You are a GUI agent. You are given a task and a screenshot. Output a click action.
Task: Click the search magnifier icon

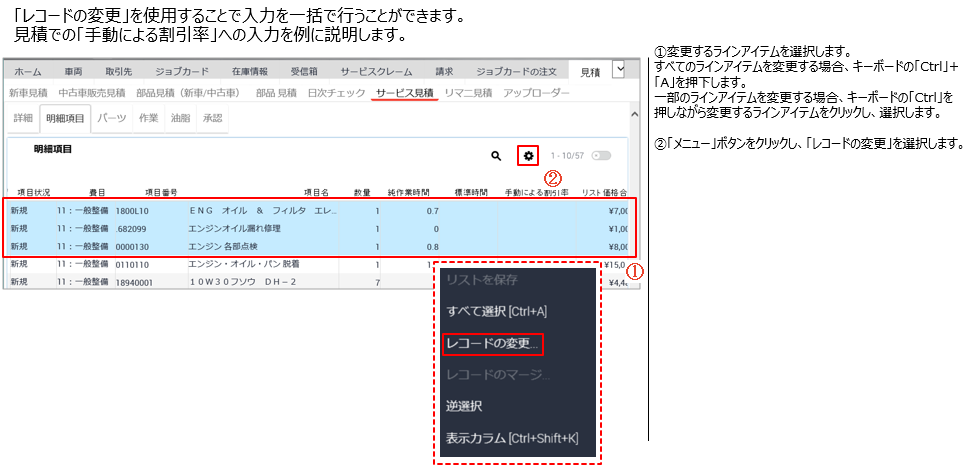pyautogui.click(x=495, y=156)
